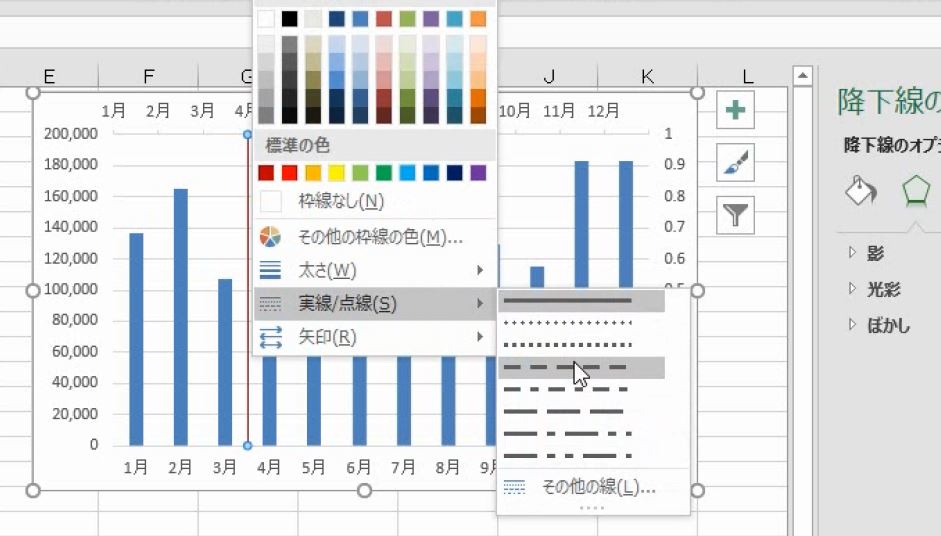Open その他の線 options
This screenshot has width=941, height=536.
point(594,486)
